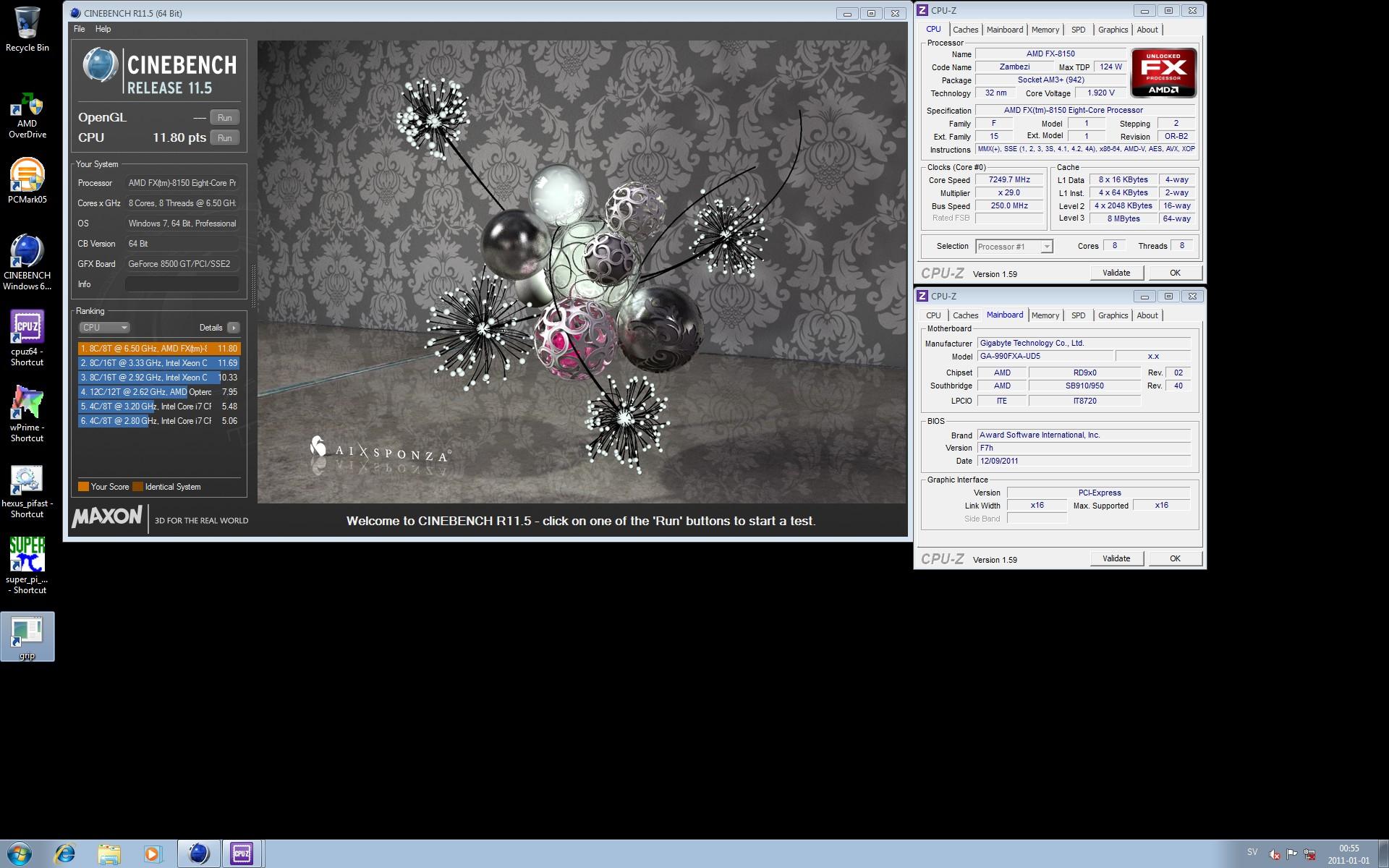Select ranking row 2 Xeon 11.69
Screen dimensions: 1389x868
click(x=159, y=363)
